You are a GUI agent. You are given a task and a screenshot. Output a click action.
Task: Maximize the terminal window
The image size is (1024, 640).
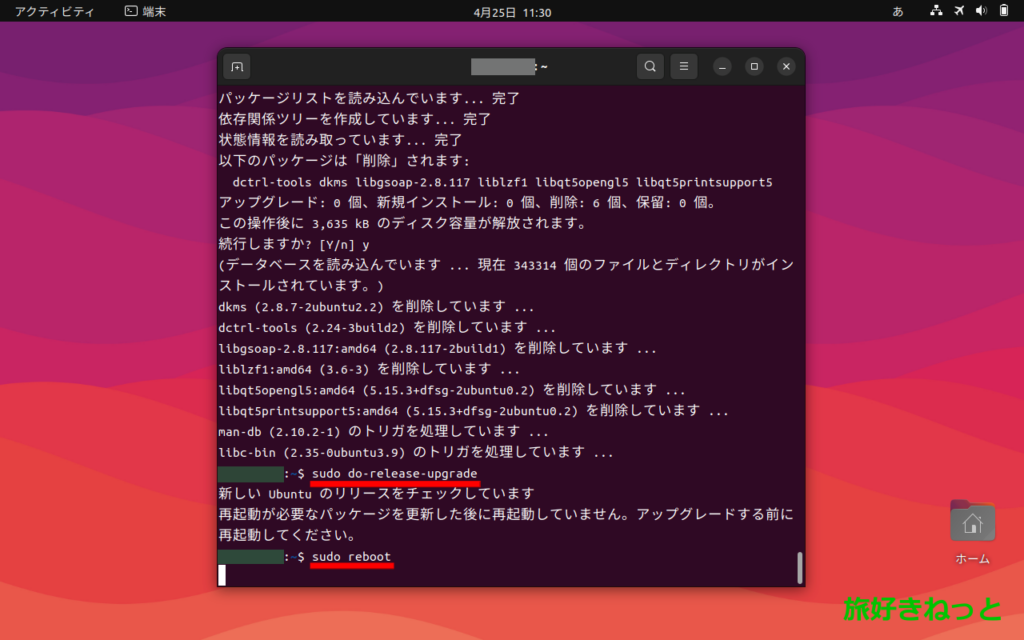(x=754, y=67)
